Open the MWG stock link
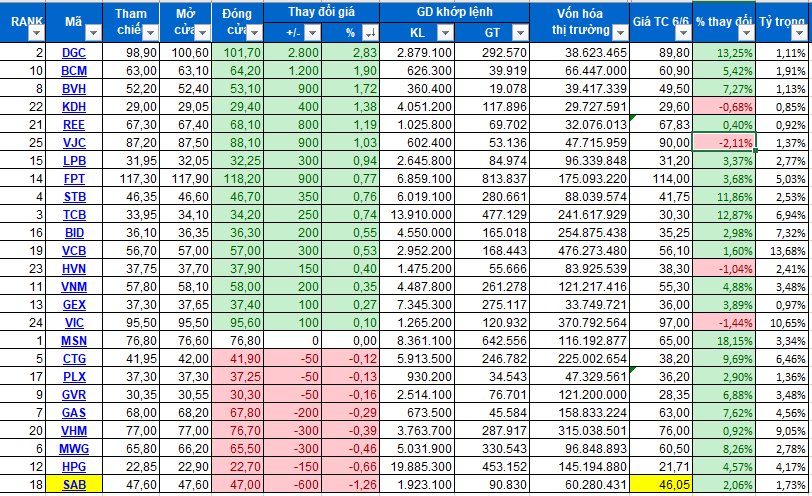The width and height of the screenshot is (812, 496). coord(74,449)
